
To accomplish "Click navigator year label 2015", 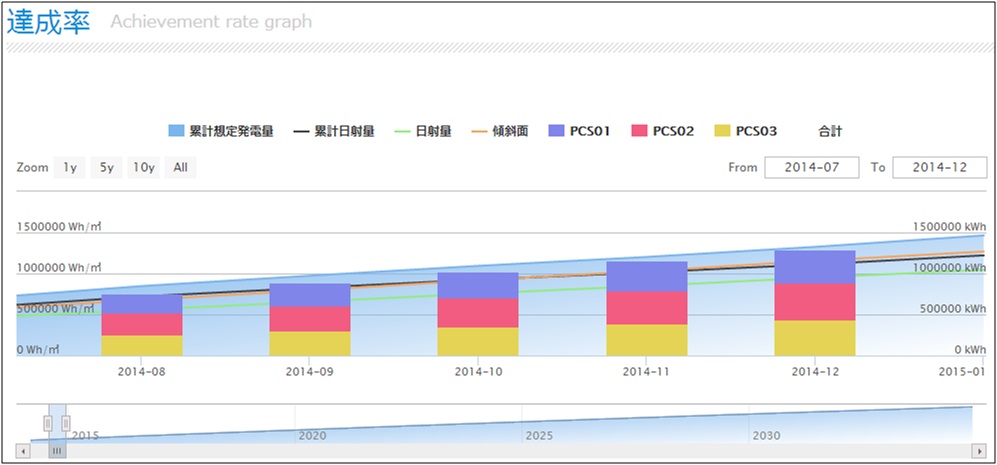I will (x=85, y=436).
